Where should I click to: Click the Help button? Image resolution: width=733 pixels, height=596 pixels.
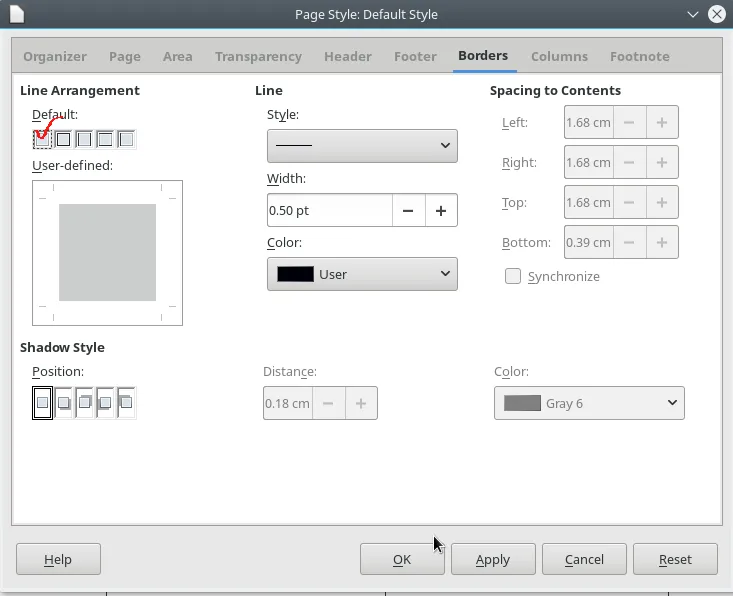58,559
